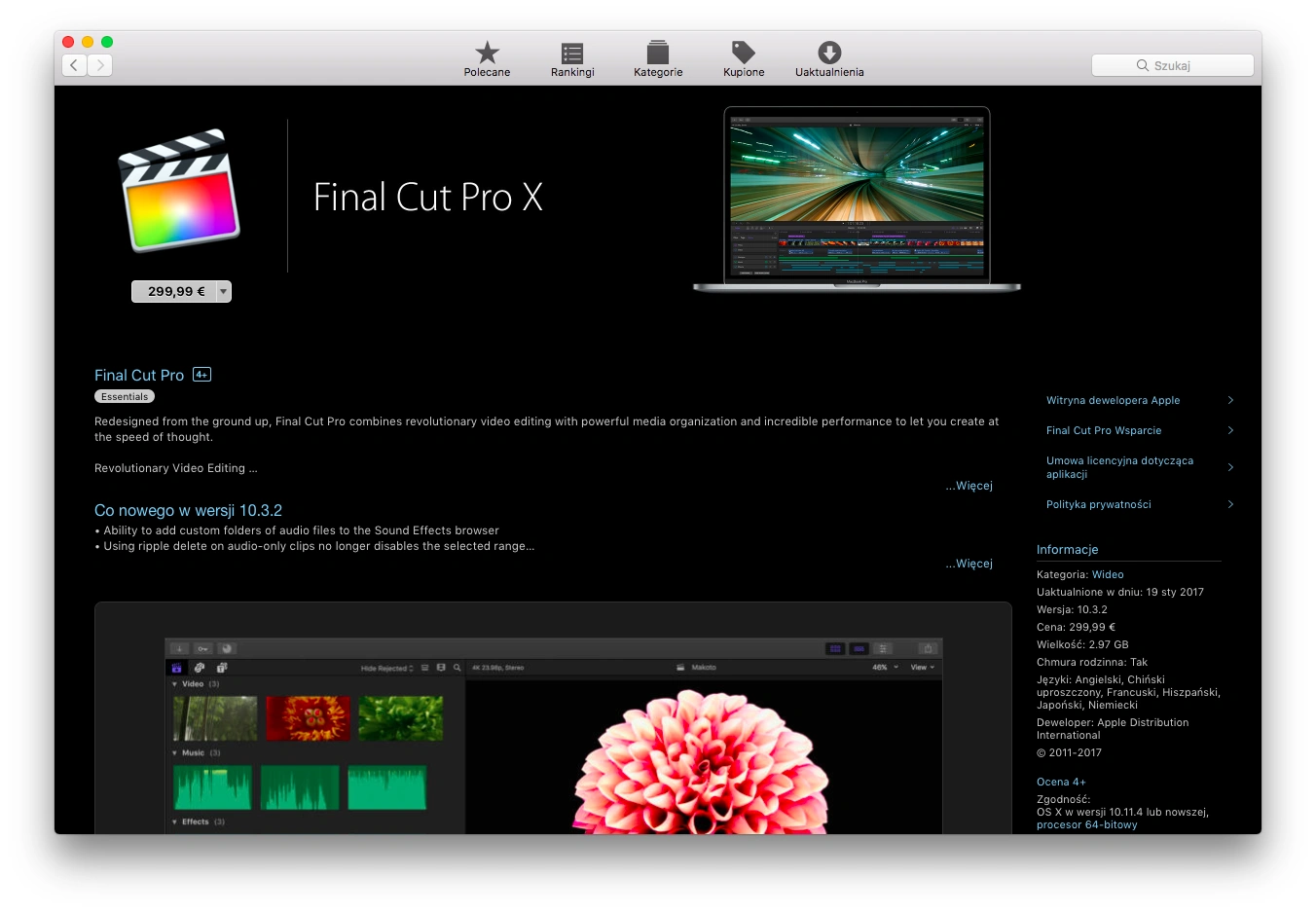Click chevron next to Polityka prywatności
1316x912 pixels.
pos(1230,504)
